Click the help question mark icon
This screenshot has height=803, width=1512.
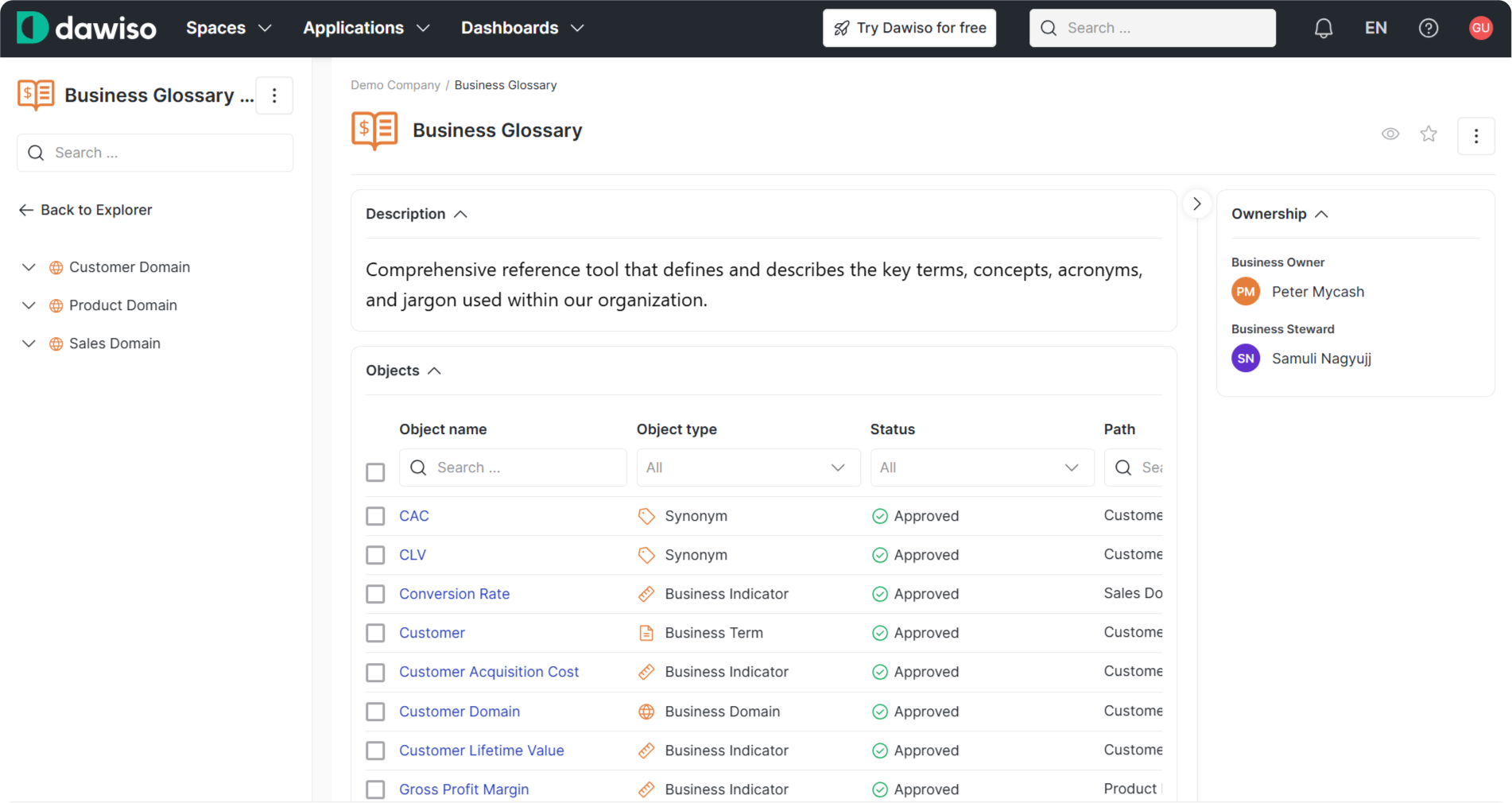pos(1429,28)
